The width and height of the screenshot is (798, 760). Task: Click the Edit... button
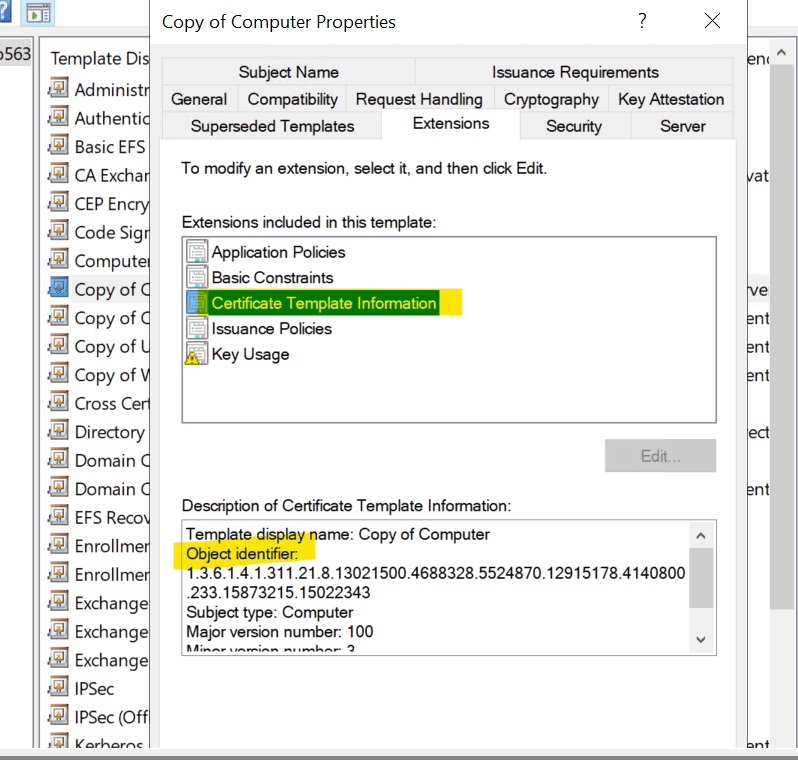tap(660, 456)
